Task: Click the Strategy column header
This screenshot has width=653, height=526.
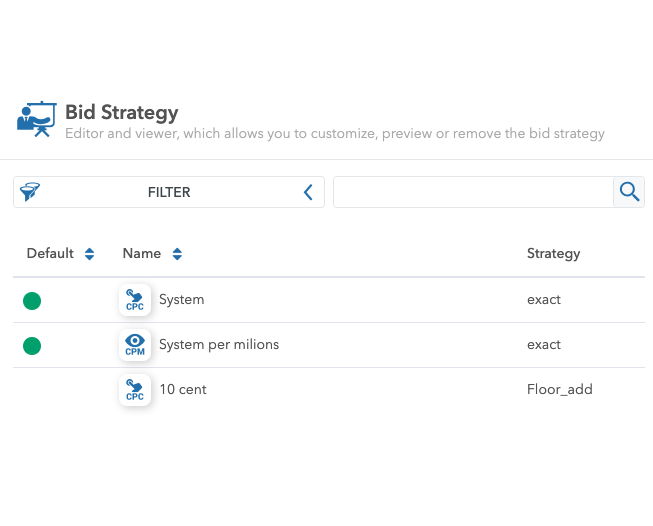Action: coord(553,254)
